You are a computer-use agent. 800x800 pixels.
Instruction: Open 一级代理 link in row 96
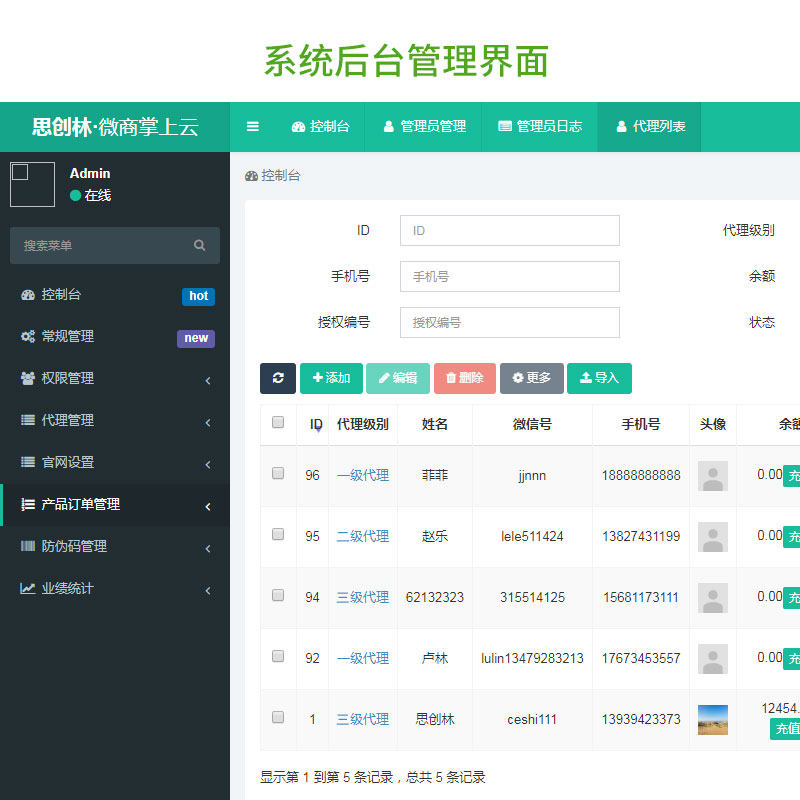[x=363, y=476]
